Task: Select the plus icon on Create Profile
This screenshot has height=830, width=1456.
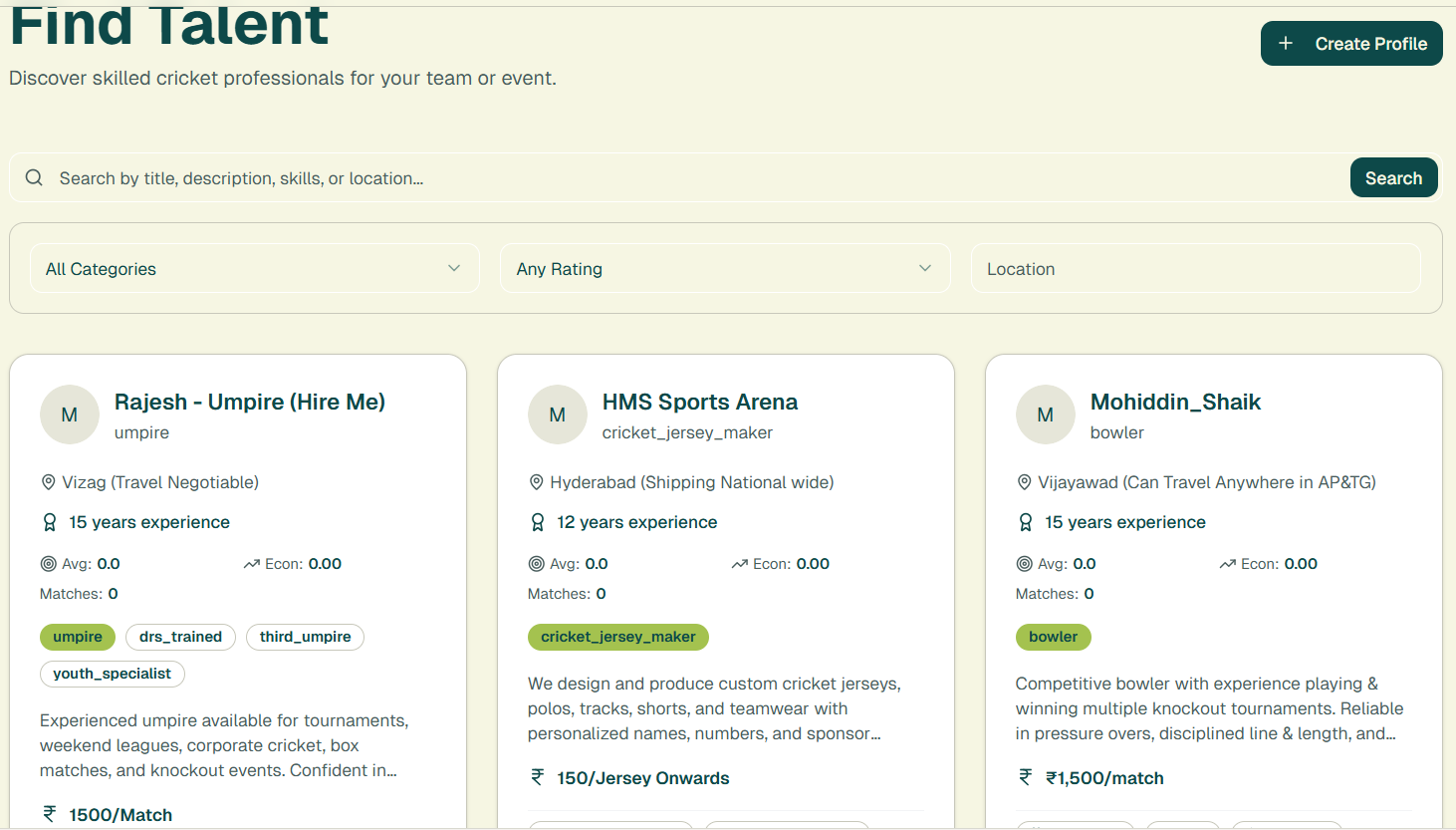Action: (1285, 43)
